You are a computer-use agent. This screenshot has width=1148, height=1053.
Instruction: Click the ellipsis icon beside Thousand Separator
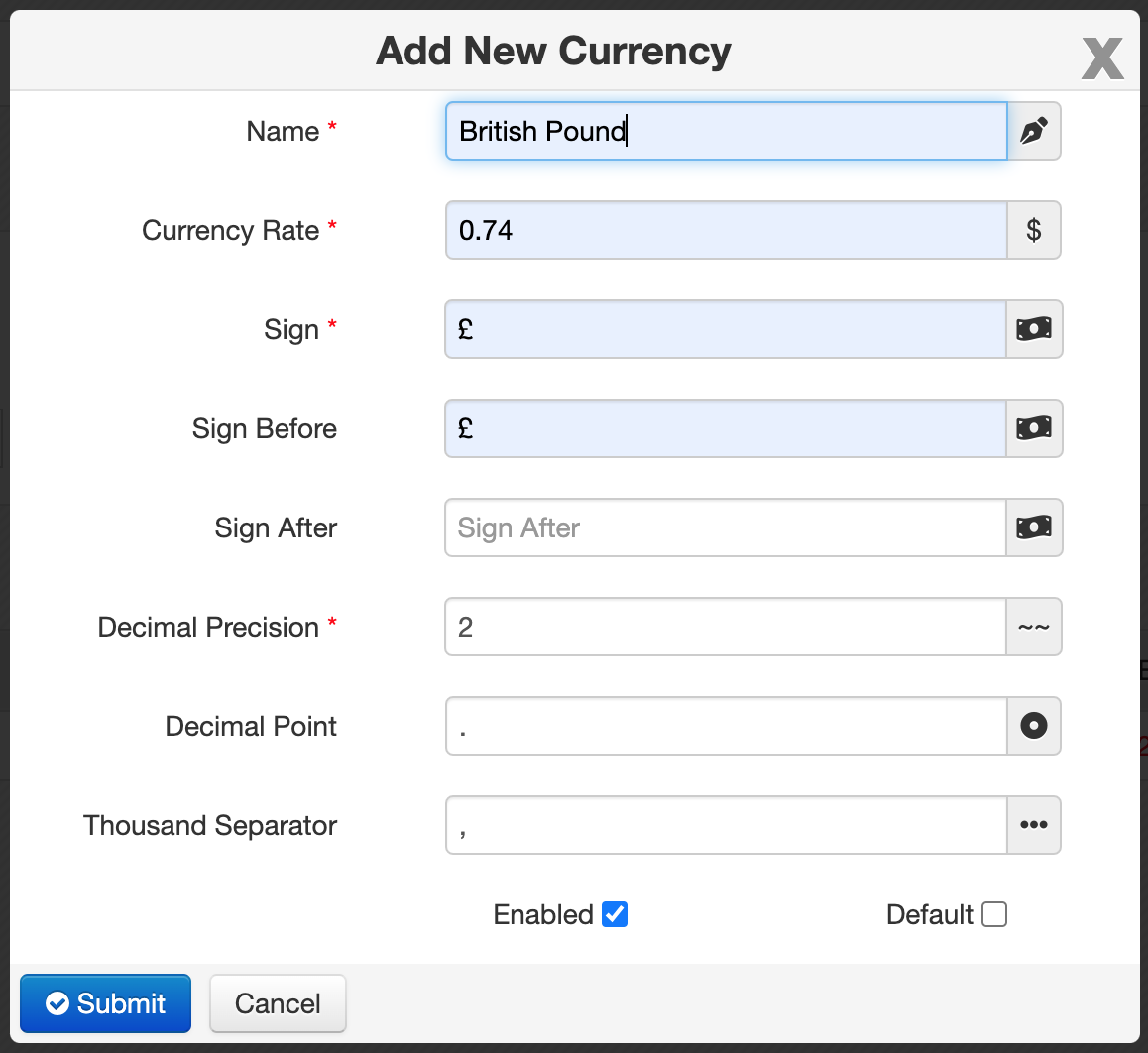pyautogui.click(x=1034, y=825)
